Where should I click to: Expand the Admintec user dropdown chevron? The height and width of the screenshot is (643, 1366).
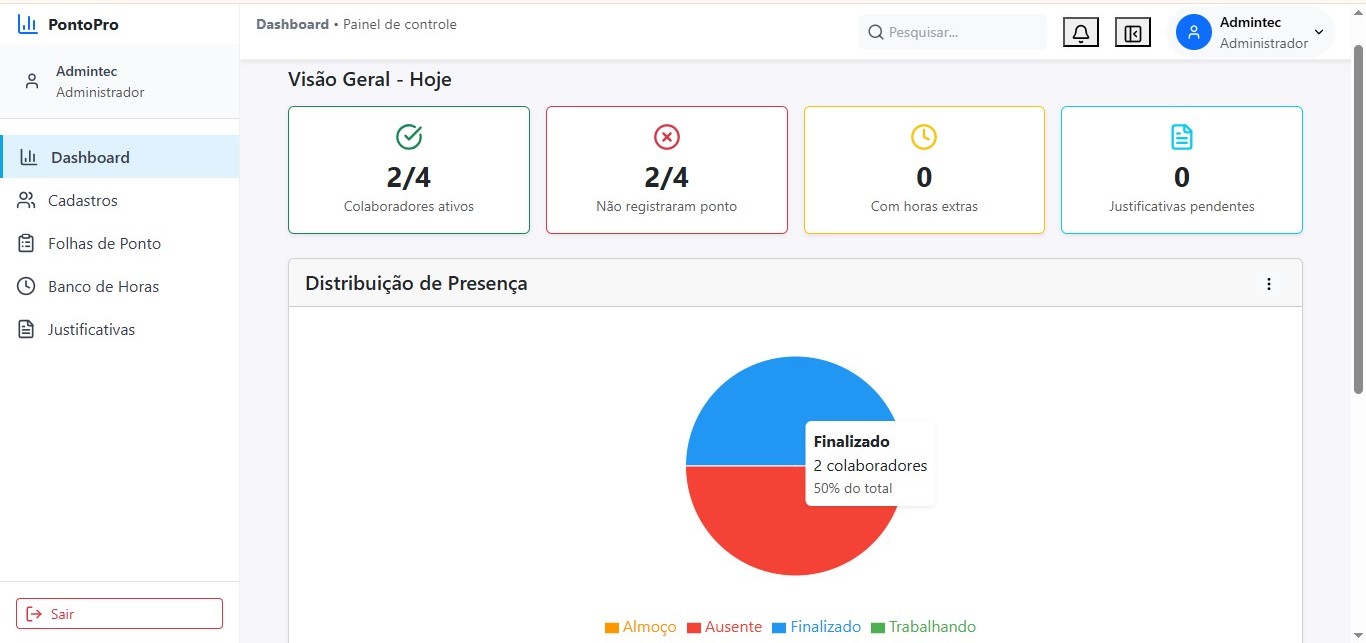tap(1318, 32)
